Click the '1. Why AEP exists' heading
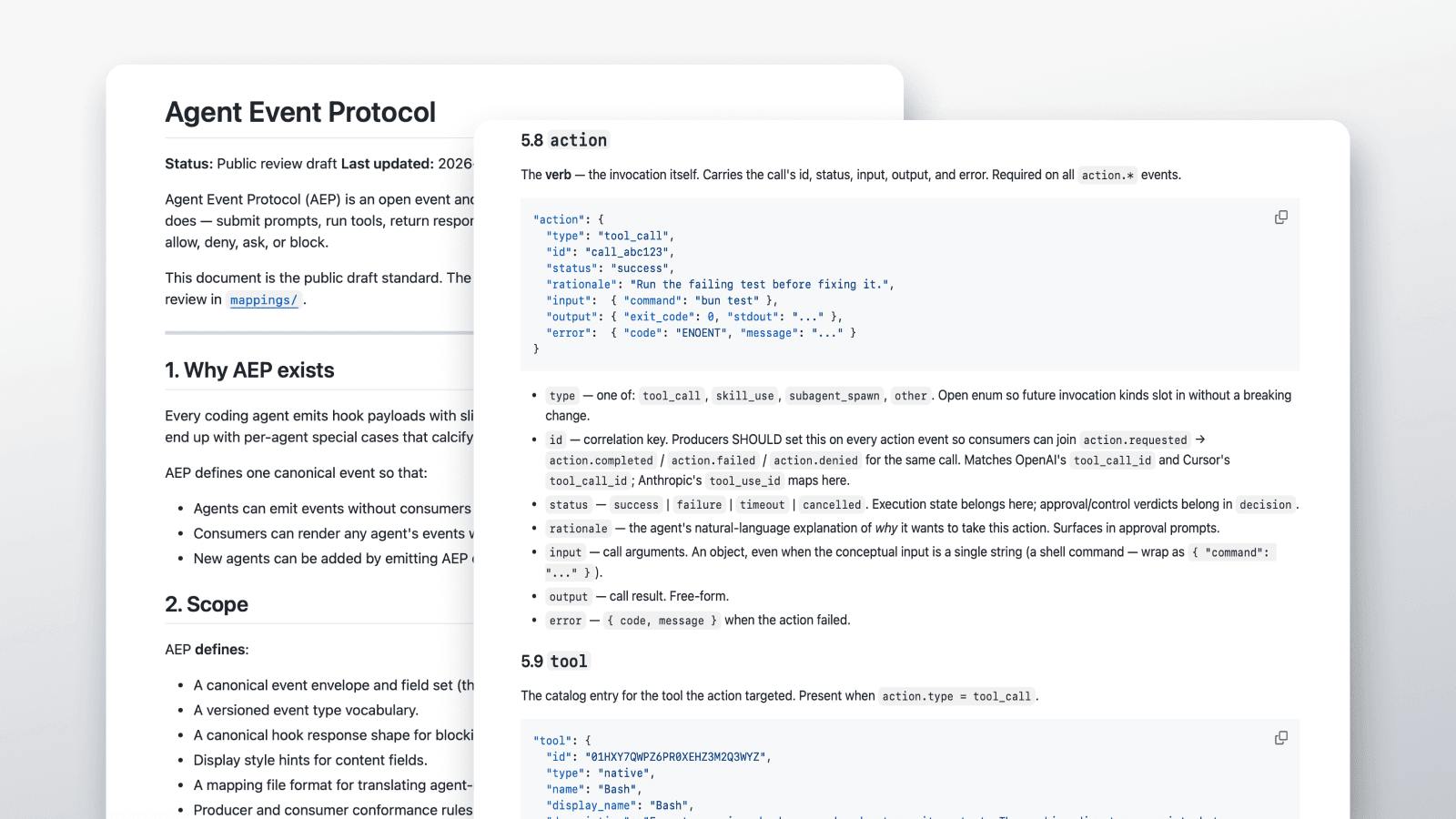Image resolution: width=1456 pixels, height=819 pixels. pos(249,370)
